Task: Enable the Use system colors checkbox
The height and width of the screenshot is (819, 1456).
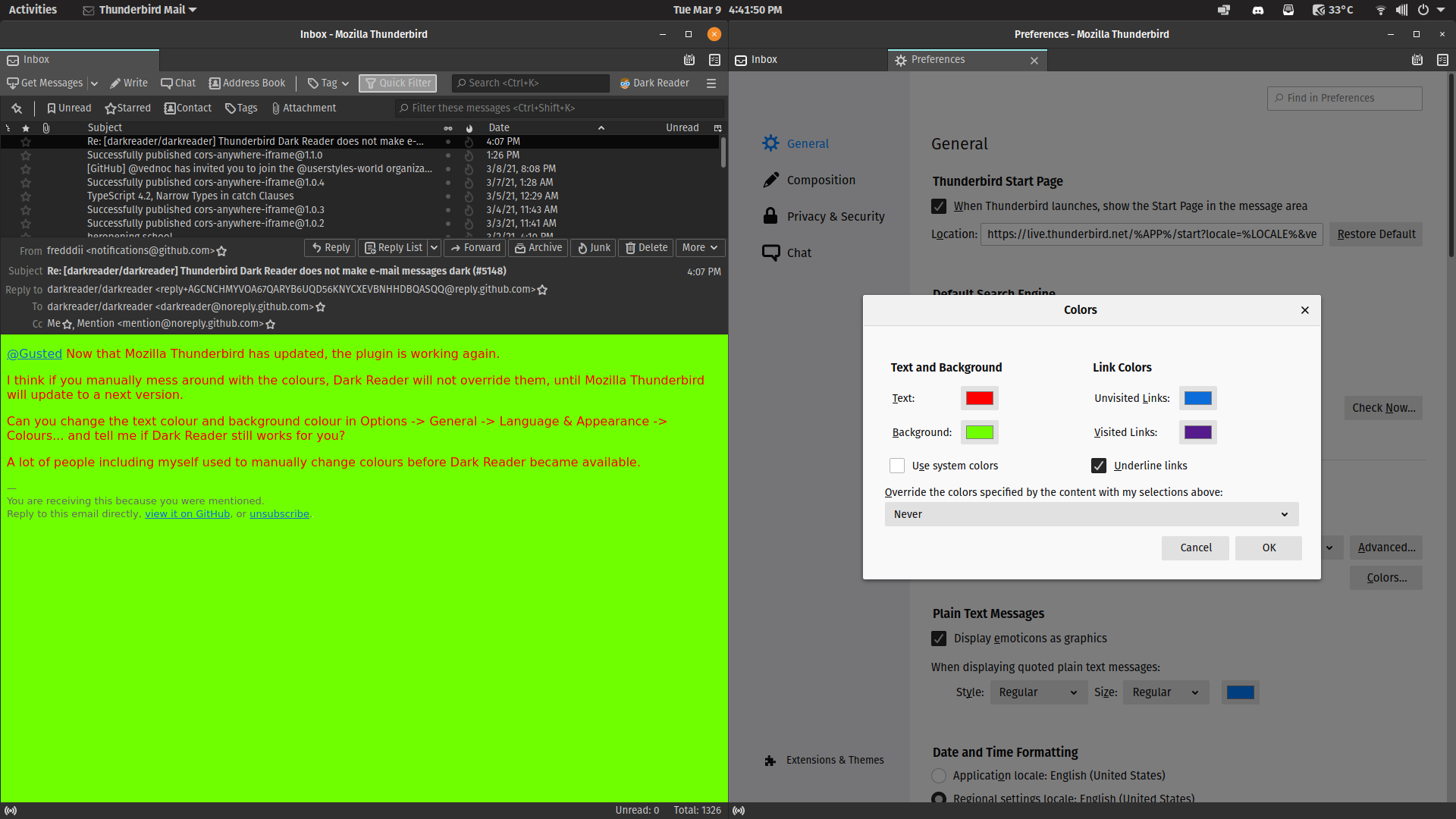Action: 897,465
